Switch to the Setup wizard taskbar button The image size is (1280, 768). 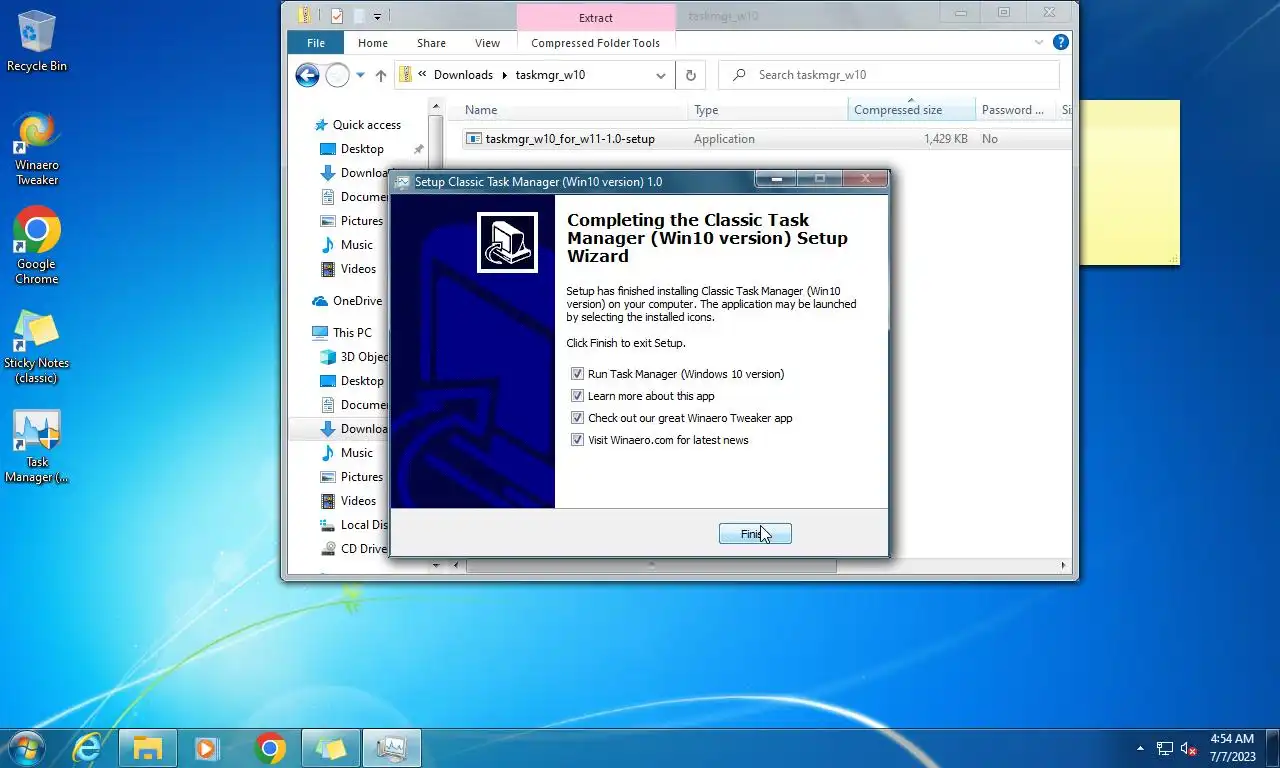pyautogui.click(x=391, y=748)
